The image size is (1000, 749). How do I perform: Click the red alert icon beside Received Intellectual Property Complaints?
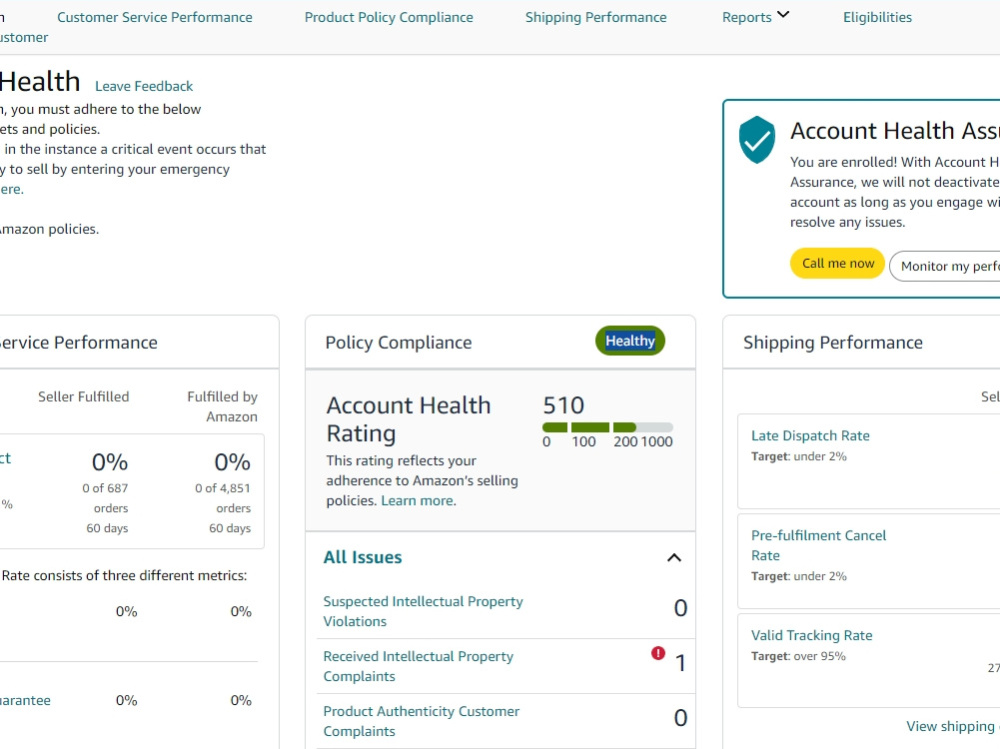pos(658,653)
